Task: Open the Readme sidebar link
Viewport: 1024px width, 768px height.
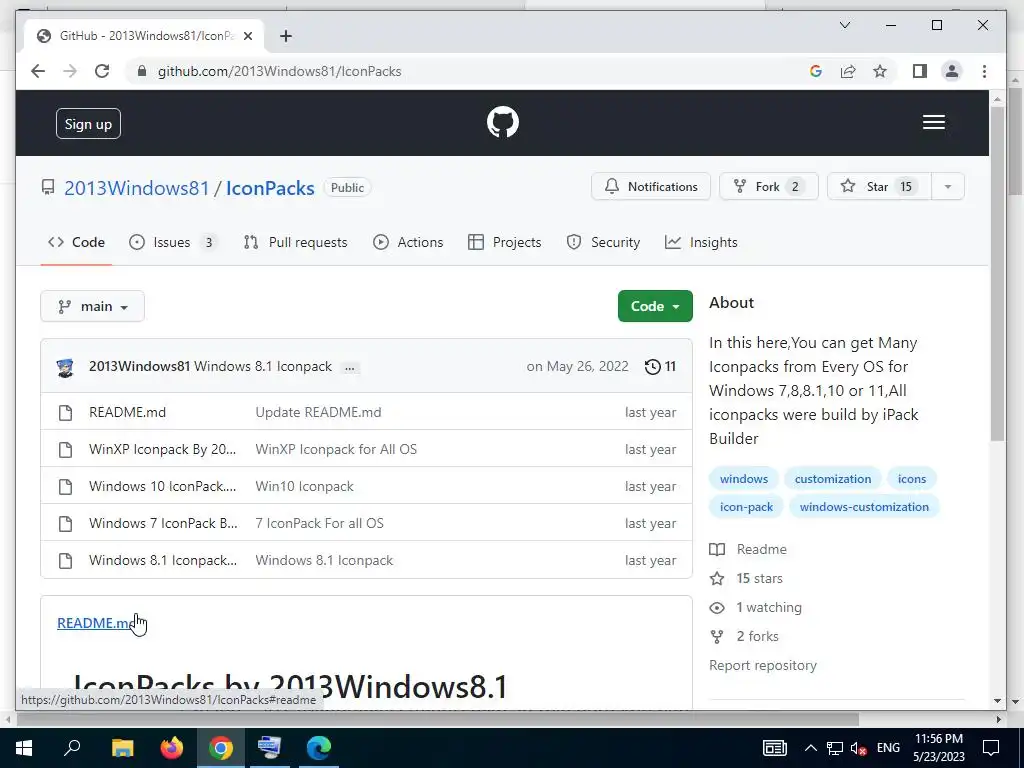Action: [x=748, y=549]
